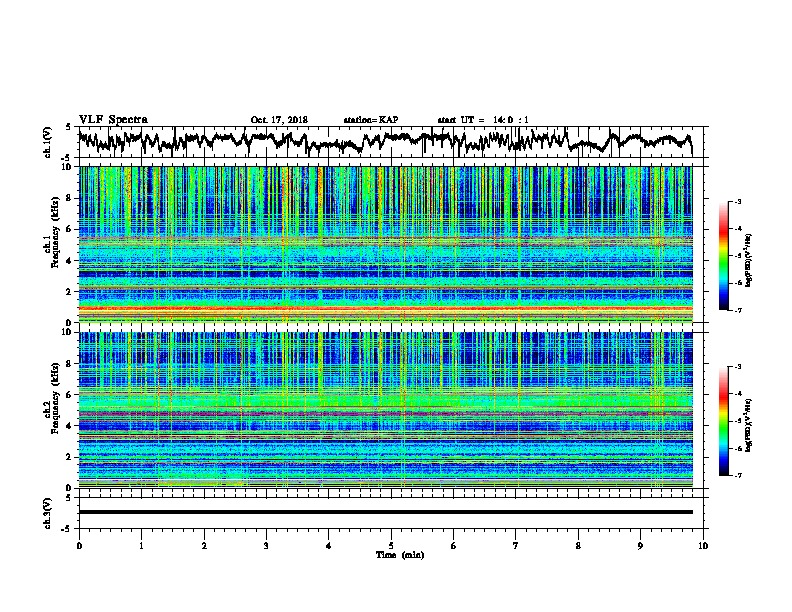The height and width of the screenshot is (612, 792).
Task: Click the lower colorbar "log(PSD)(V²/Hz)" label
Action: (749, 426)
